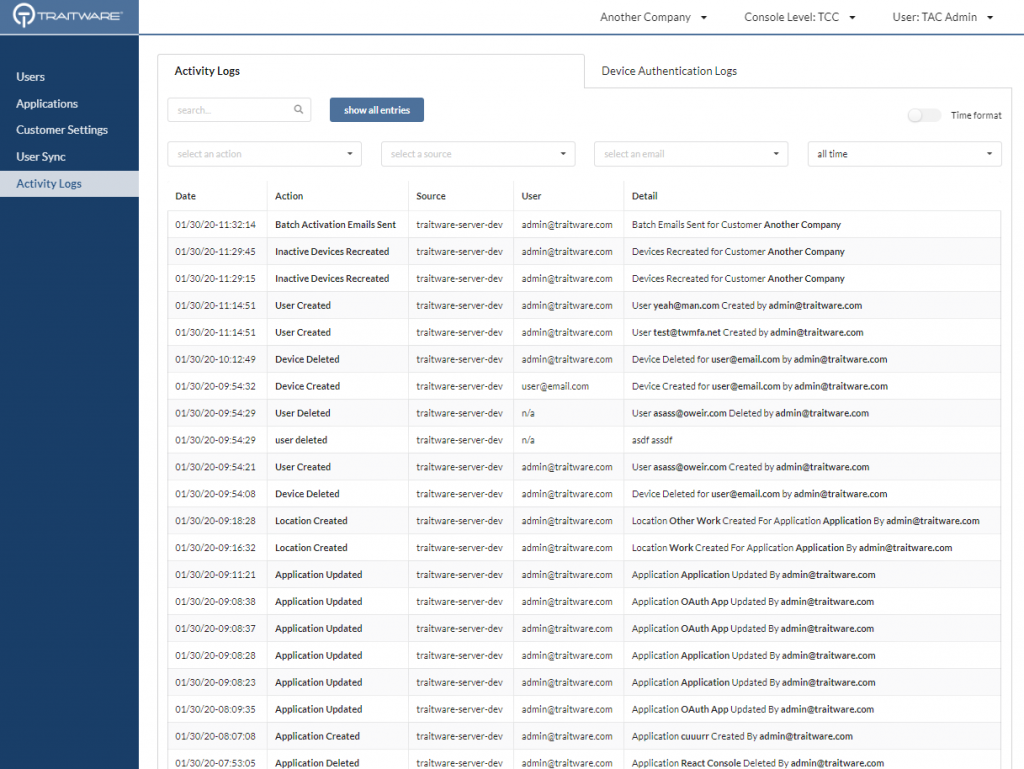Click the User column header

tap(532, 196)
